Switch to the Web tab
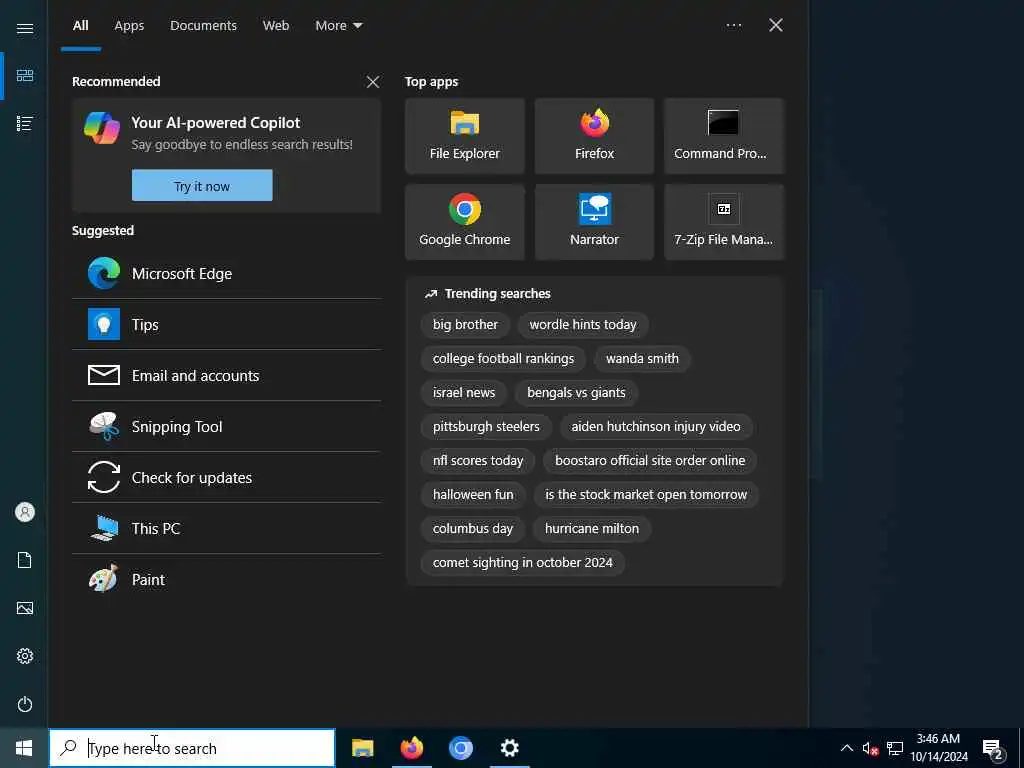Viewport: 1024px width, 768px height. (276, 25)
